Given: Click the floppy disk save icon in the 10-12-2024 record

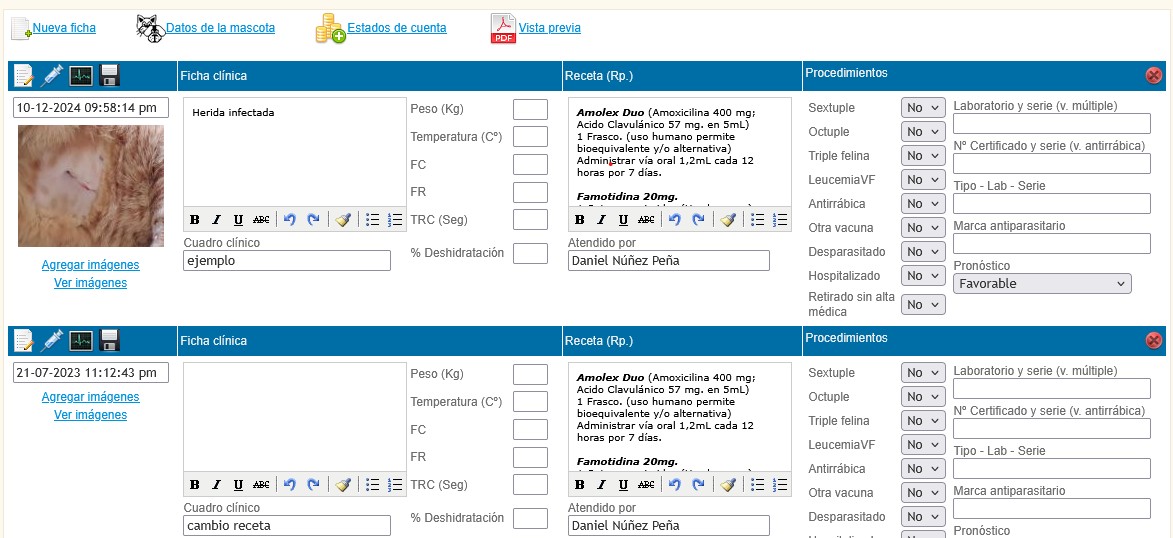Looking at the screenshot, I should click(109, 76).
